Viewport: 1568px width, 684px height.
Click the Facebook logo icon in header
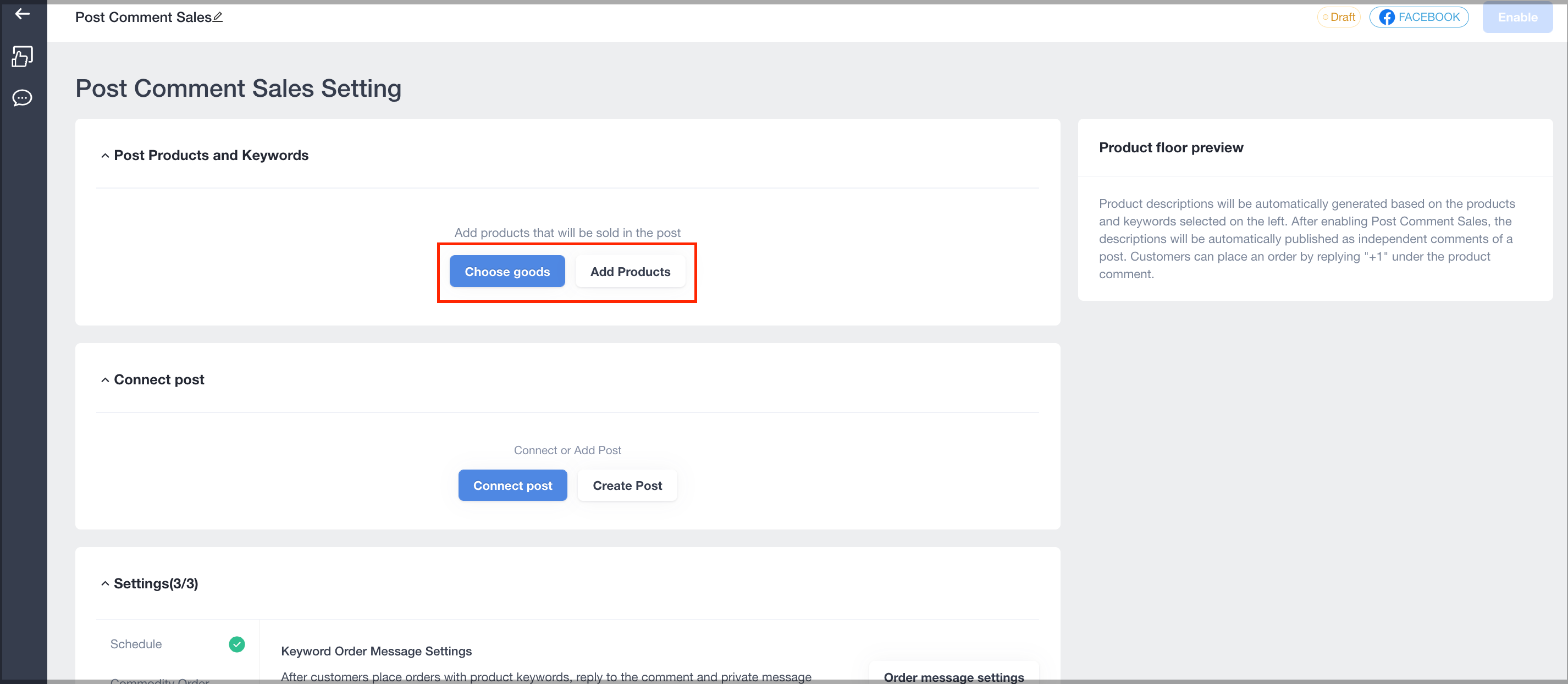coord(1387,17)
